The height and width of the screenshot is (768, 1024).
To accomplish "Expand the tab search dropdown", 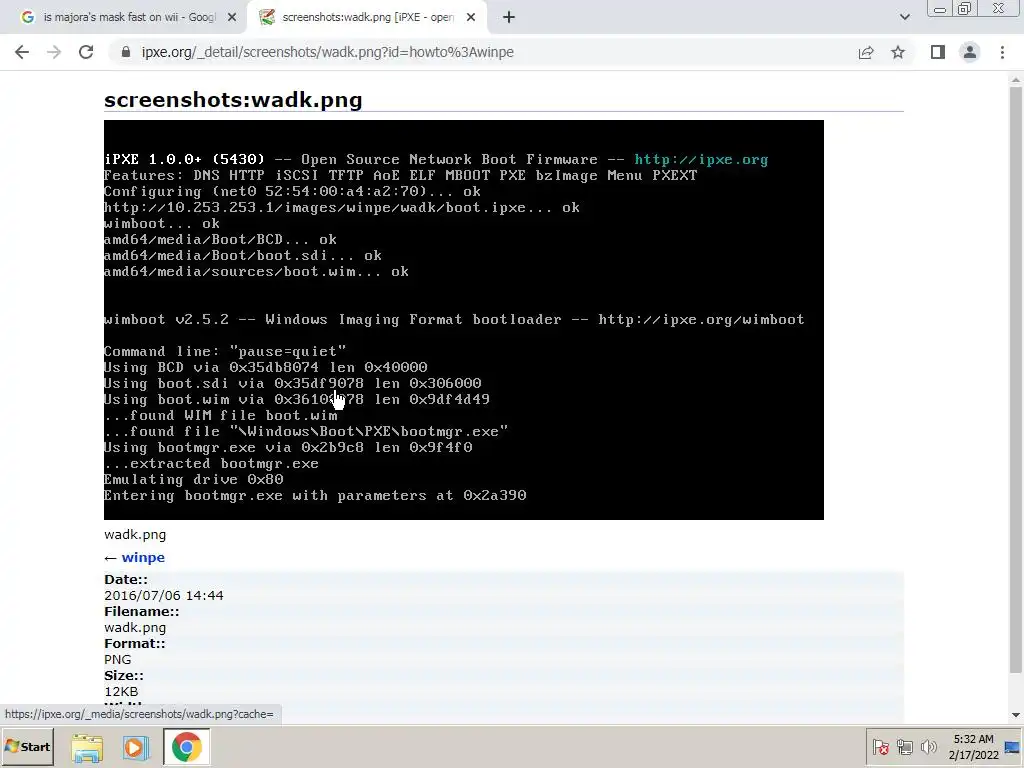I will (904, 18).
